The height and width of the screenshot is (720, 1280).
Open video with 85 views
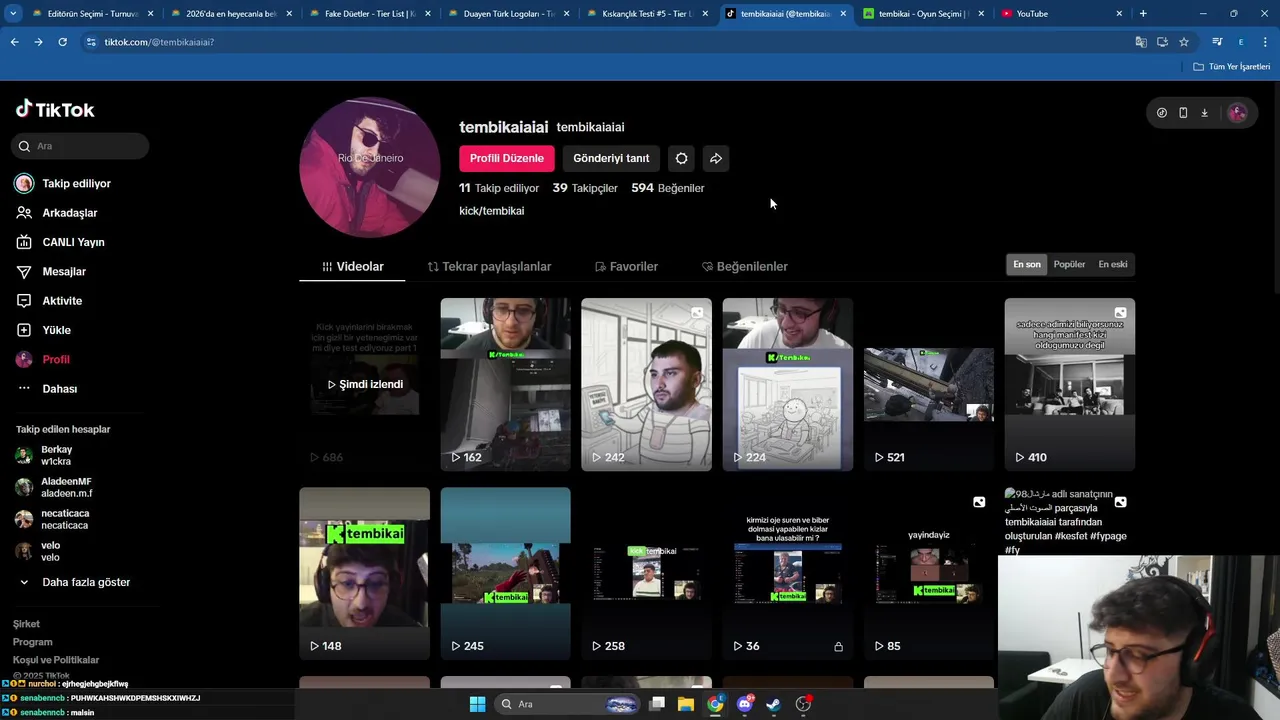click(x=929, y=574)
